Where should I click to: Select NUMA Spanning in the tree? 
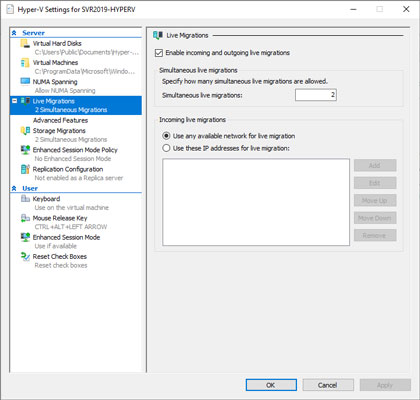coord(55,82)
